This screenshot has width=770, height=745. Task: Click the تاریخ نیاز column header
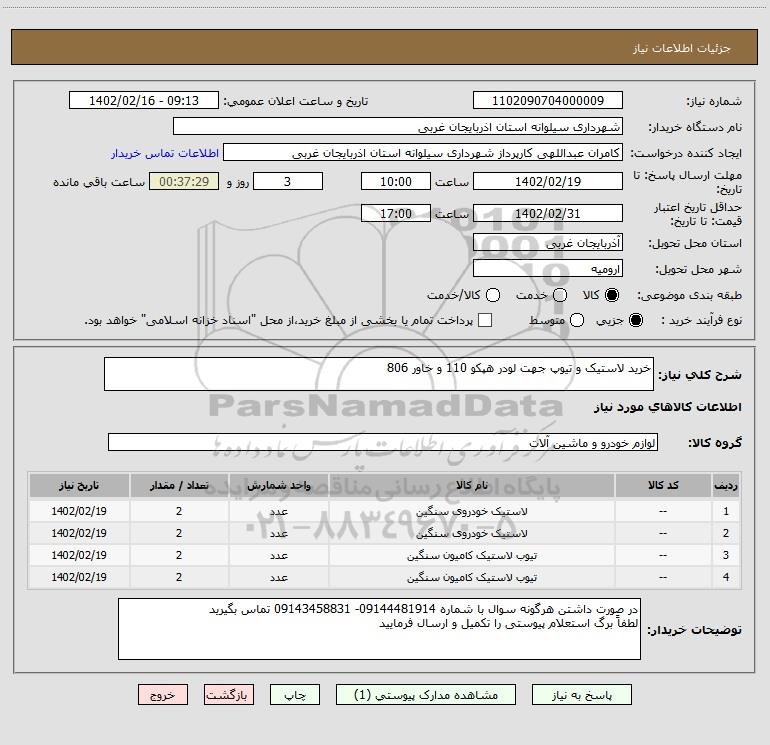[79, 486]
